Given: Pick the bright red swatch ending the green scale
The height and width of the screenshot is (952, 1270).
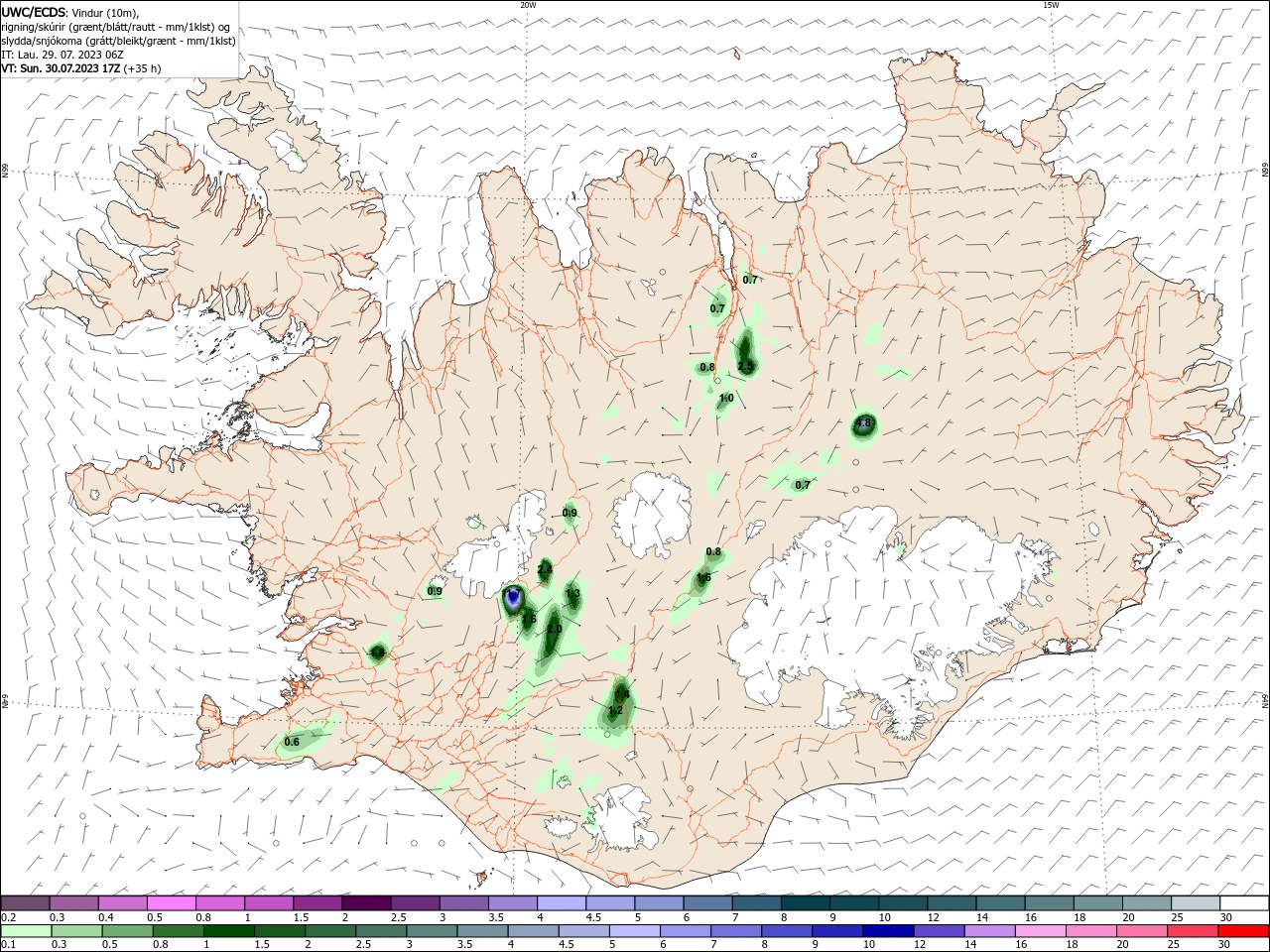Looking at the screenshot, I should click(x=1243, y=931).
